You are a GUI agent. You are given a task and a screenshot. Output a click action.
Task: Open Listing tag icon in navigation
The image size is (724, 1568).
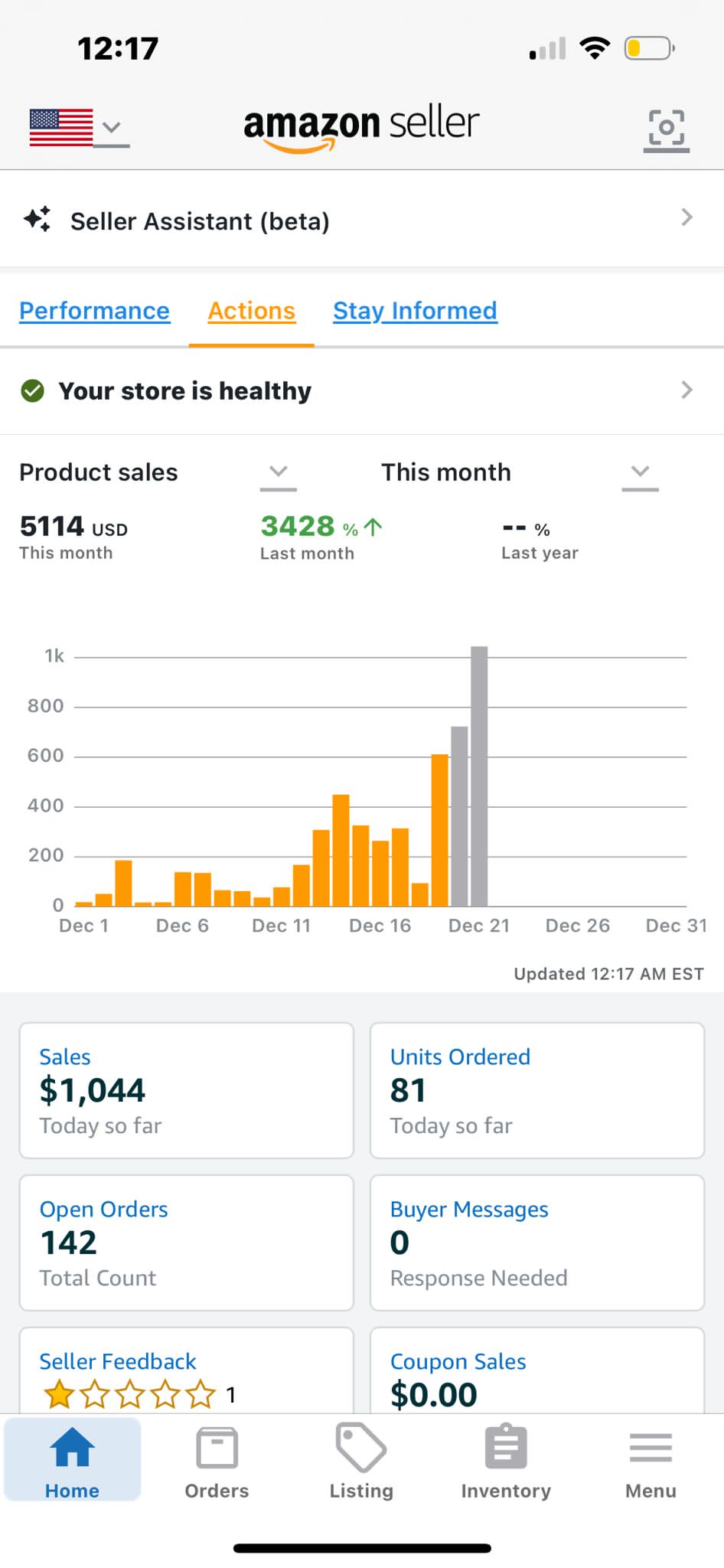pos(361,1448)
